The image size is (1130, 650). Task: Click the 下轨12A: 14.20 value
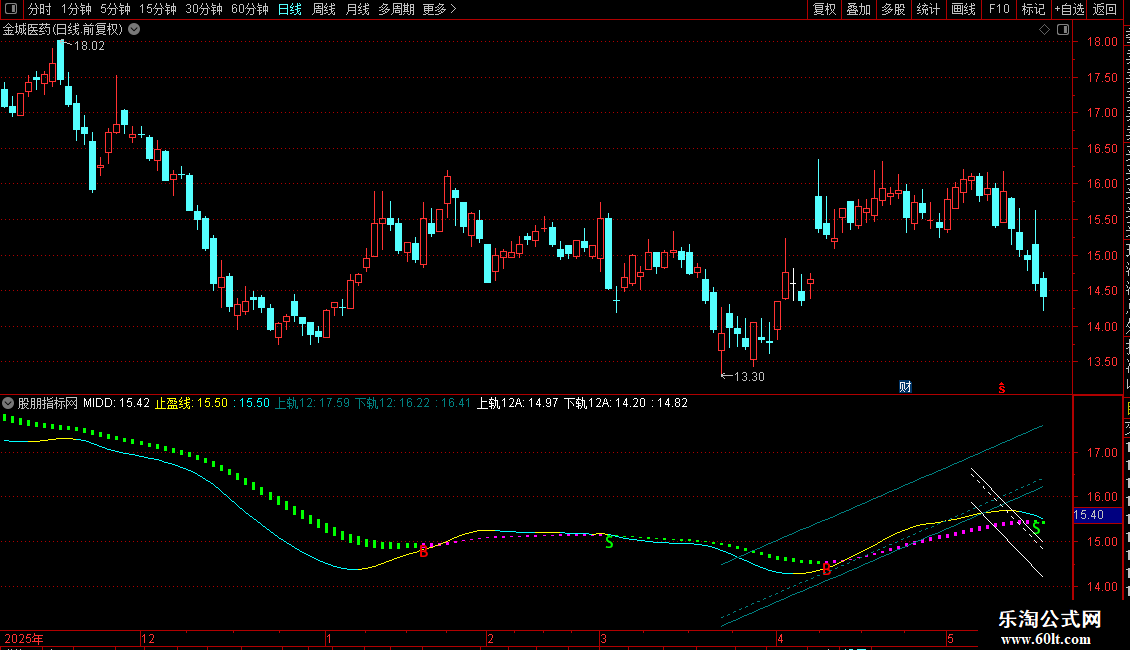point(605,404)
